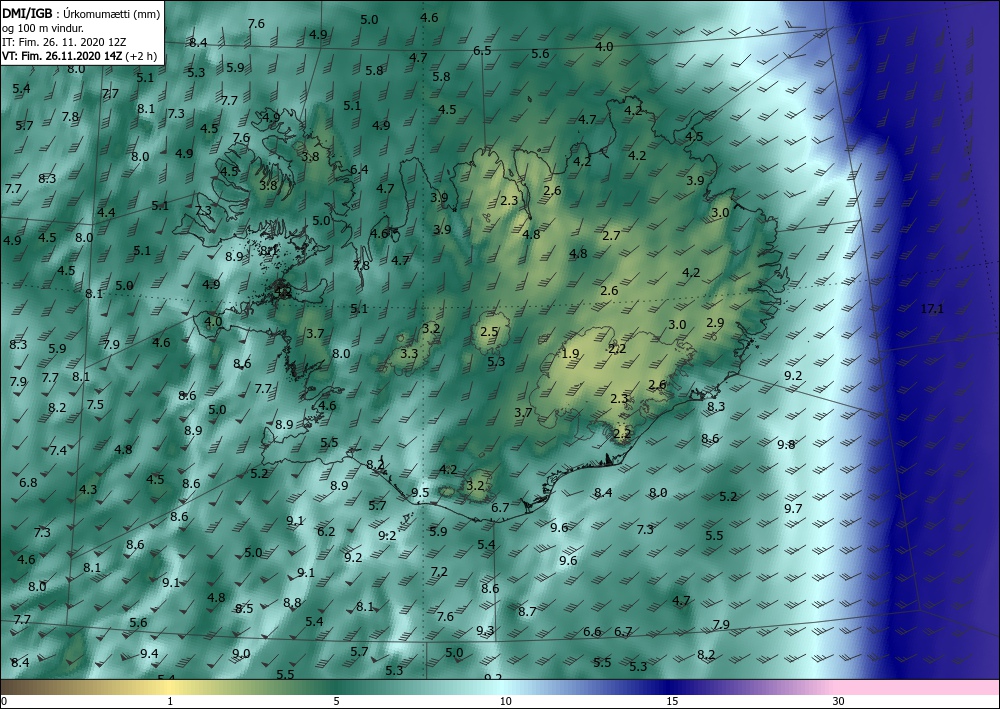Viewport: 1000px width, 709px height.
Task: Click the 2.7 value in the north
Action: (x=611, y=235)
